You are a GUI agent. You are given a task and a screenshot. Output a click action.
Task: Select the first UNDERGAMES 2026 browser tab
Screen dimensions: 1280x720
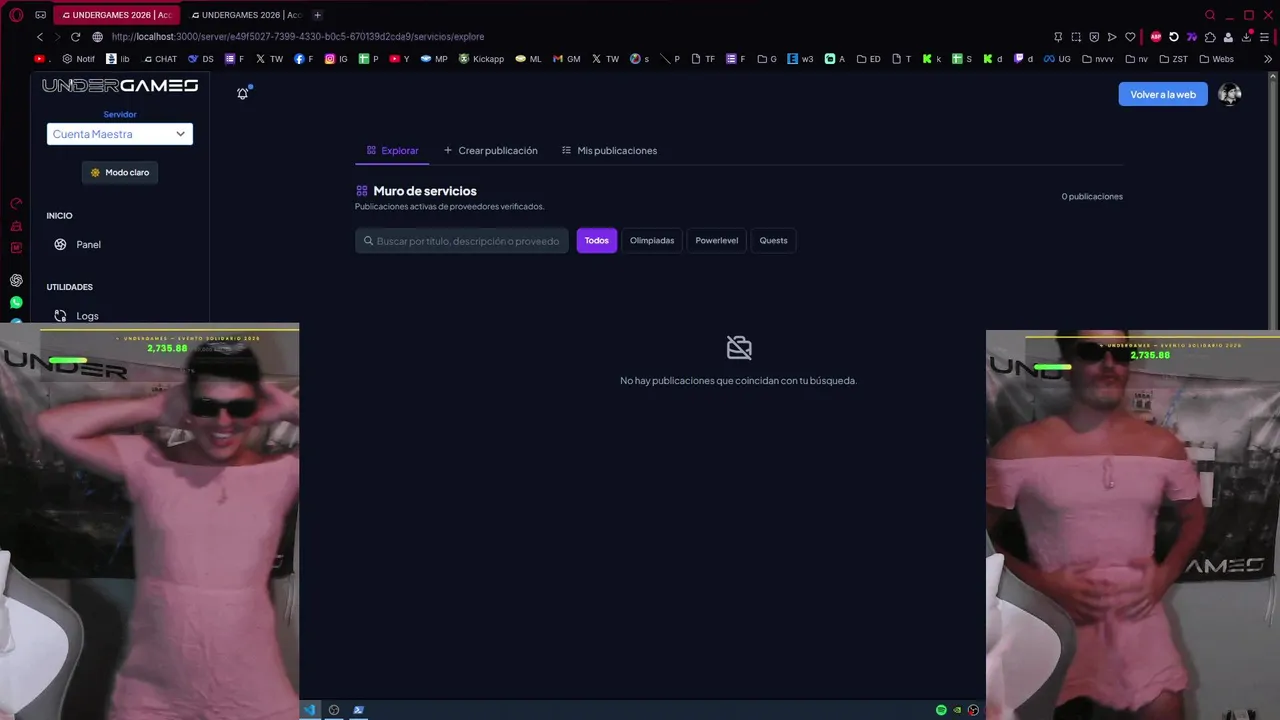pos(115,15)
